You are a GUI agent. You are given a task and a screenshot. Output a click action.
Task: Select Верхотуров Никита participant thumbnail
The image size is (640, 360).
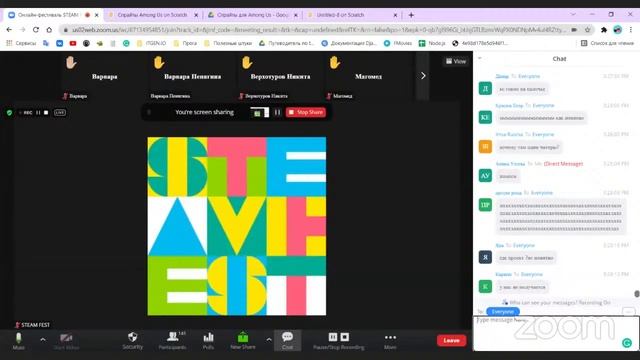[x=280, y=76]
